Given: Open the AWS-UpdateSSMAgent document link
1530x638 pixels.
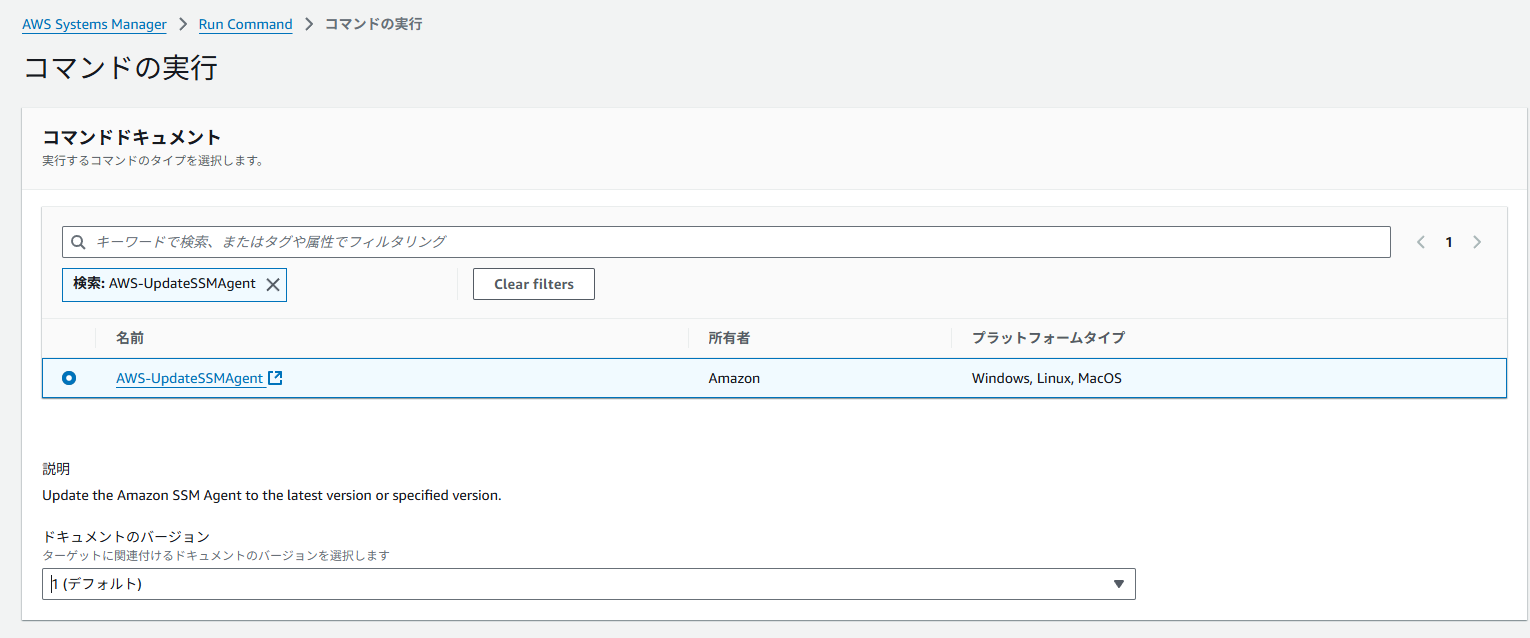Looking at the screenshot, I should pyautogui.click(x=190, y=378).
